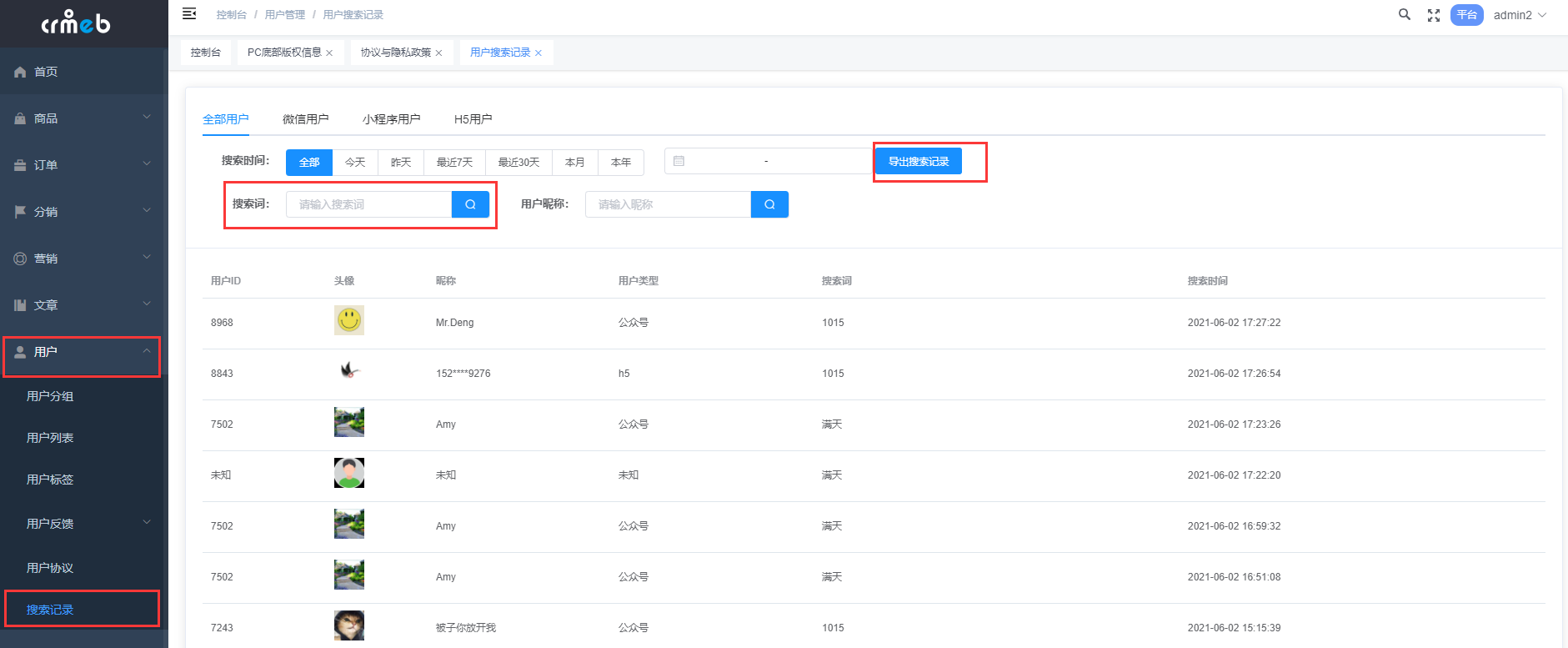1568x648 pixels.
Task: Click 导出搜索记录 button
Action: tap(919, 161)
